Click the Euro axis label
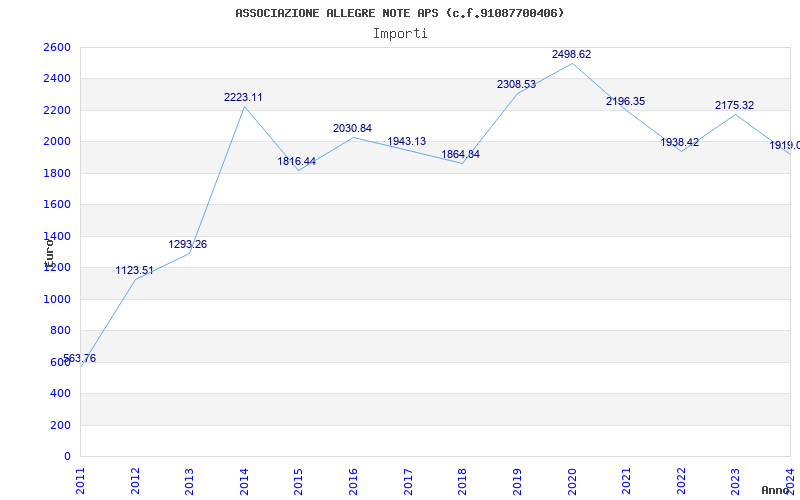 [x=49, y=254]
